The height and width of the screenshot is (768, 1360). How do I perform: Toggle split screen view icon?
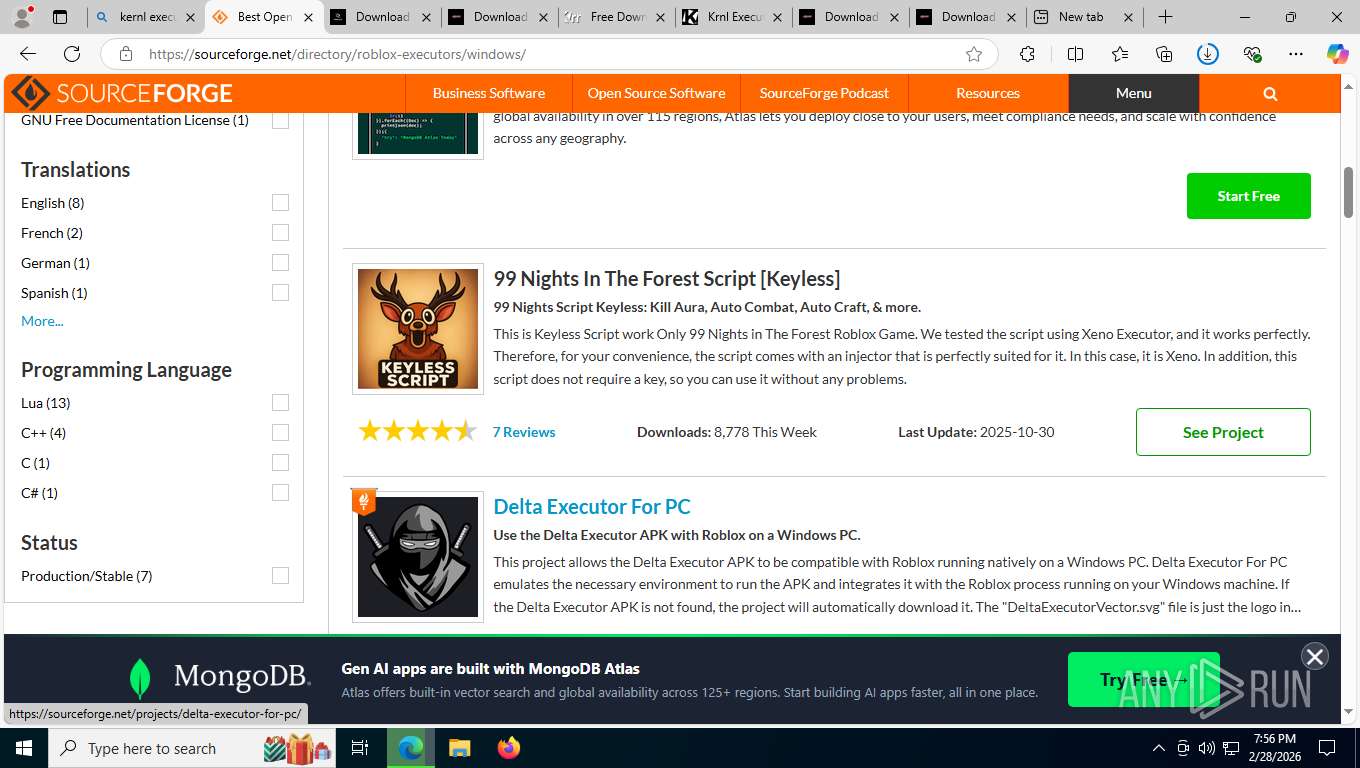pyautogui.click(x=1075, y=54)
